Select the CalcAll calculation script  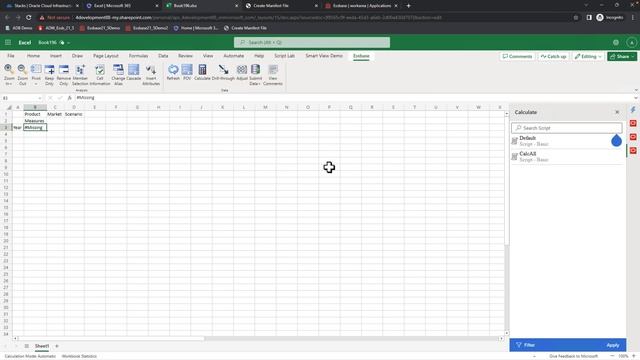[567, 157]
